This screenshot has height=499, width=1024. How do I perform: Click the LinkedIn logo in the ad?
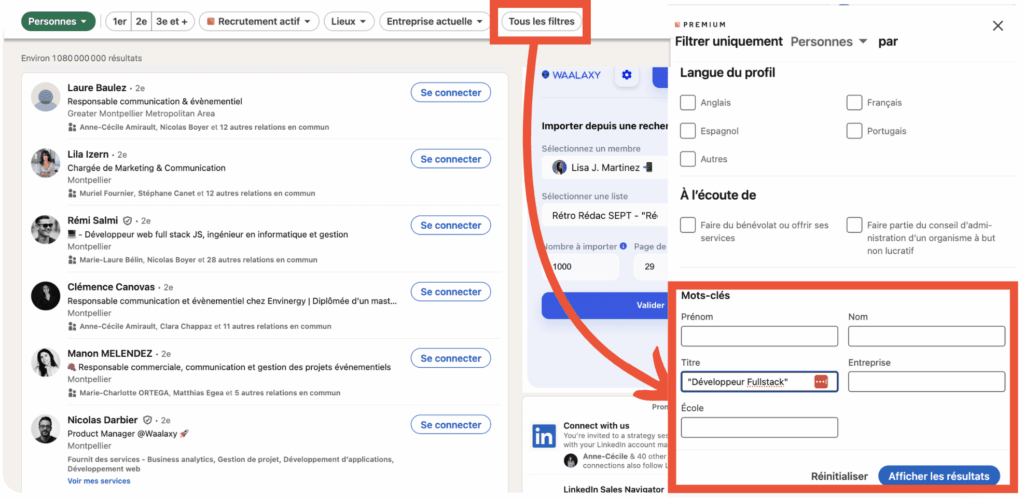(x=544, y=436)
